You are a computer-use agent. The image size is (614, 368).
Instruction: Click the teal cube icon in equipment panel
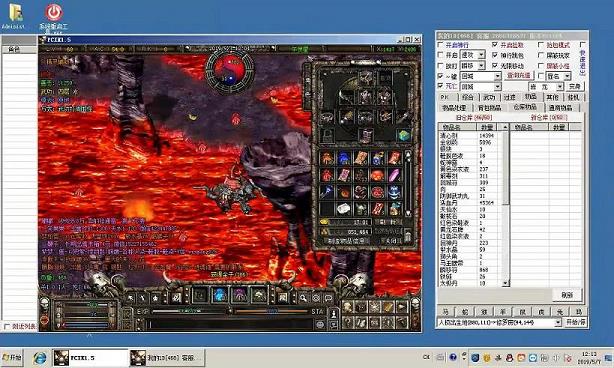click(403, 136)
